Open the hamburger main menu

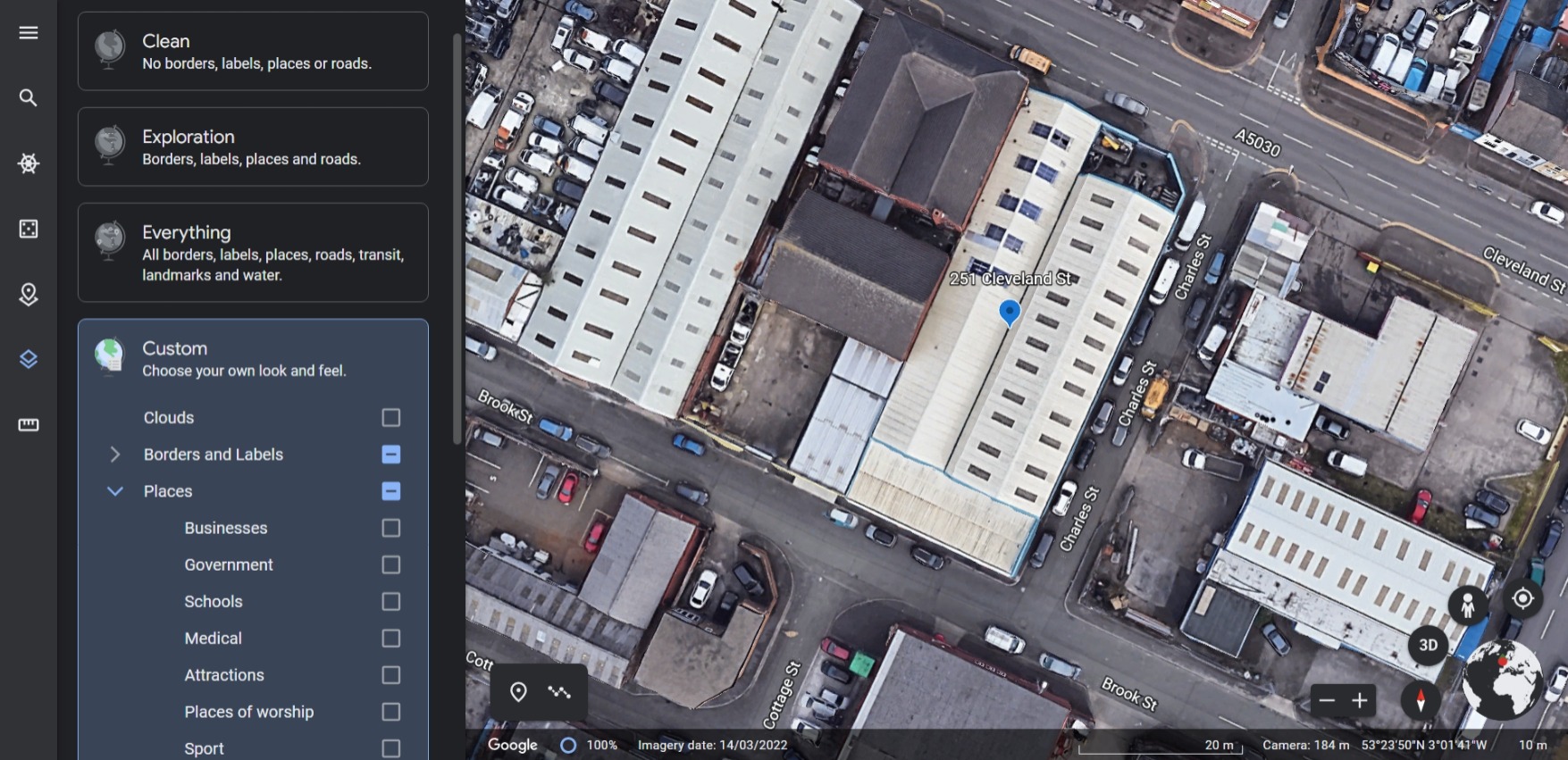pyautogui.click(x=29, y=33)
